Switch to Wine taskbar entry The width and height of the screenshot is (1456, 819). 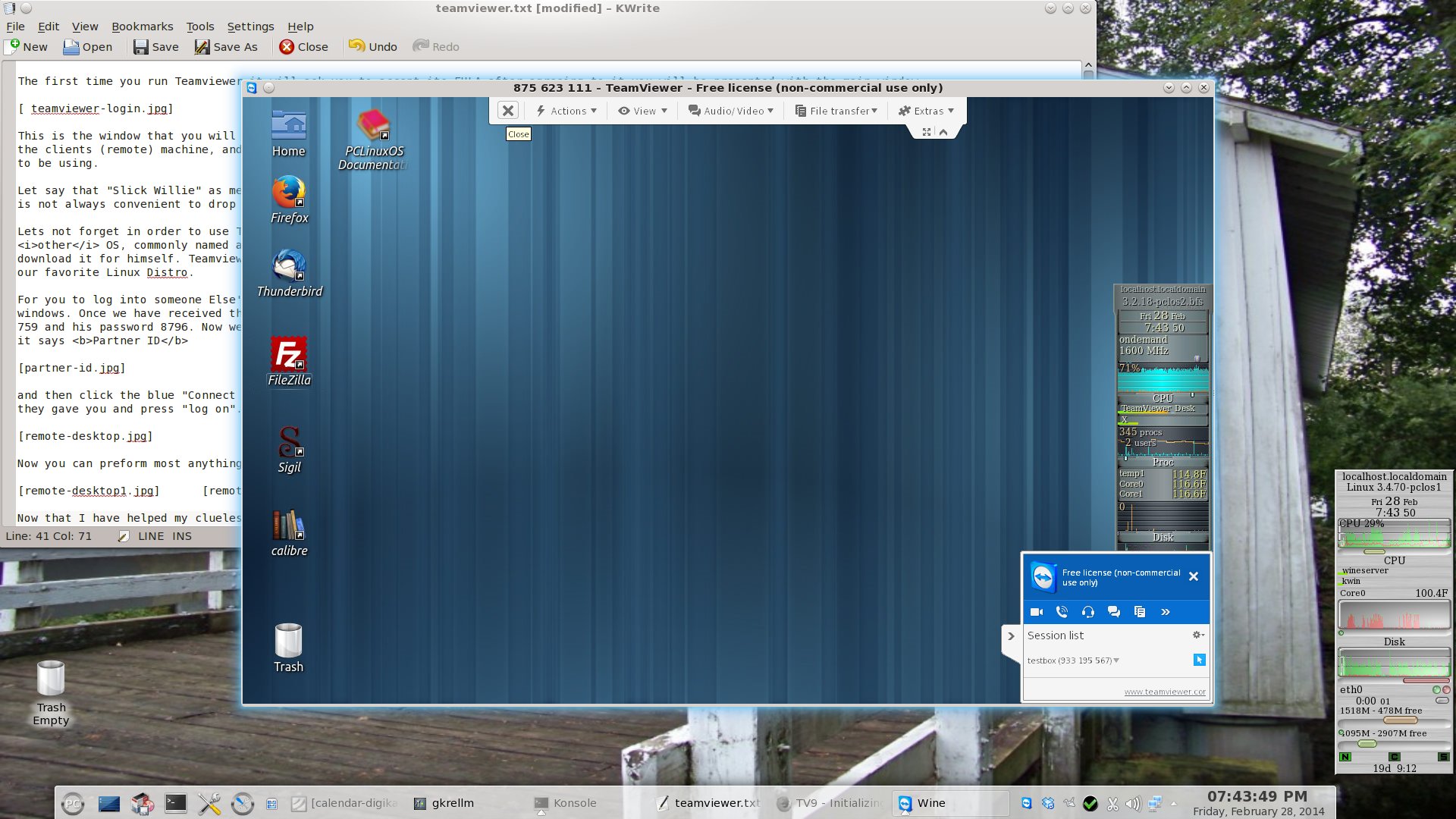point(952,803)
